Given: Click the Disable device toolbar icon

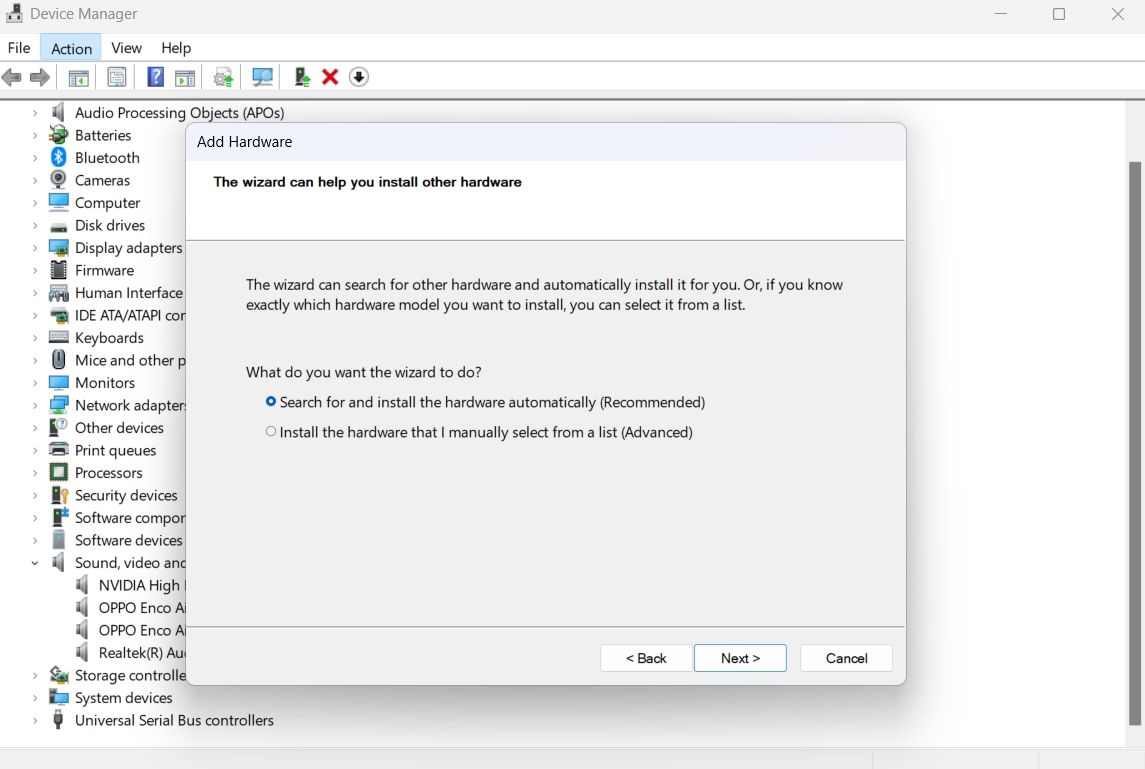Looking at the screenshot, I should (x=358, y=76).
